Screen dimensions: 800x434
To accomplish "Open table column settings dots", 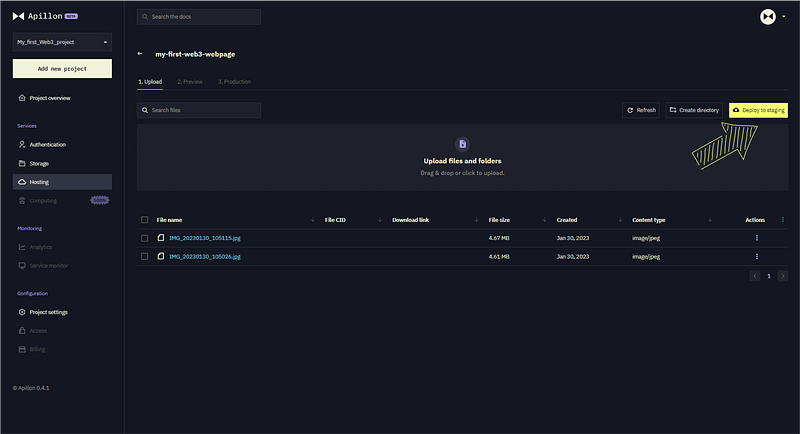I will [783, 220].
